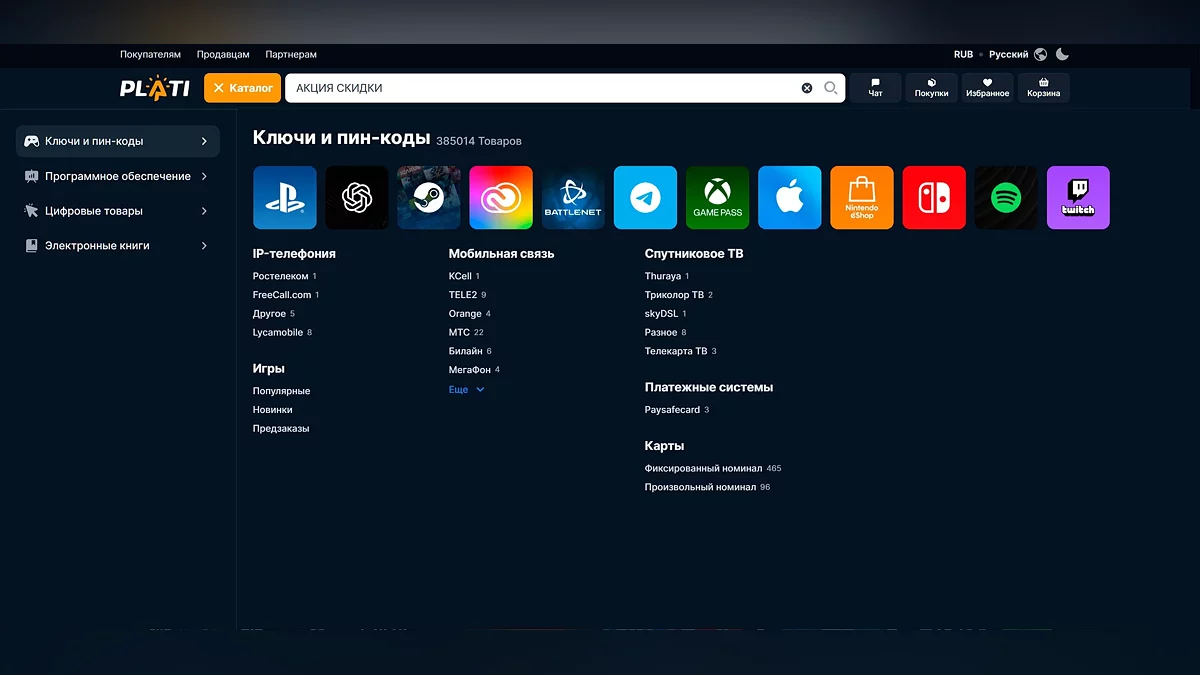Open the Партнерам top menu item
Image resolution: width=1200 pixels, height=675 pixels.
point(291,54)
